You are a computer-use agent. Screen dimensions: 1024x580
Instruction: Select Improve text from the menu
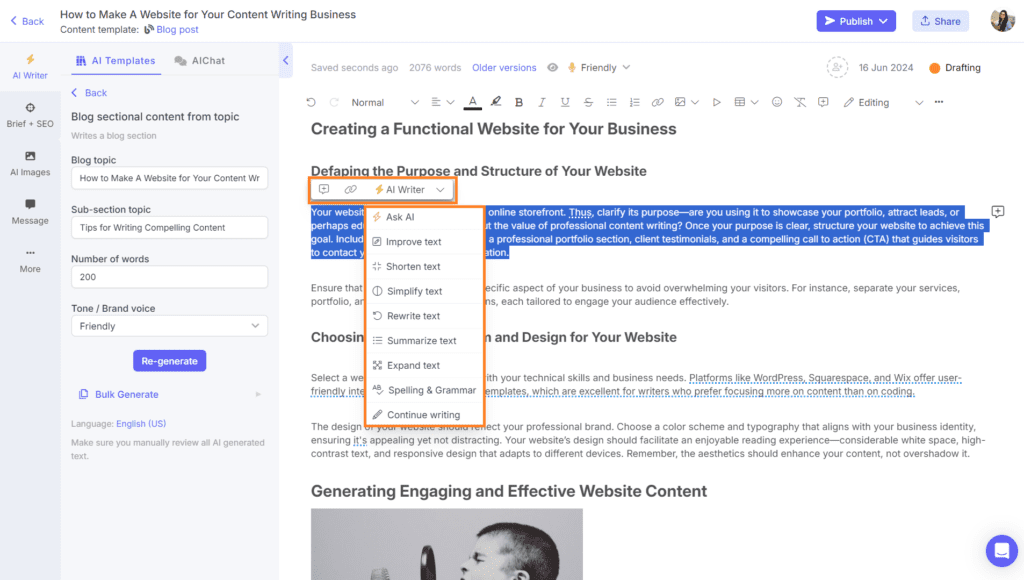[424, 242]
